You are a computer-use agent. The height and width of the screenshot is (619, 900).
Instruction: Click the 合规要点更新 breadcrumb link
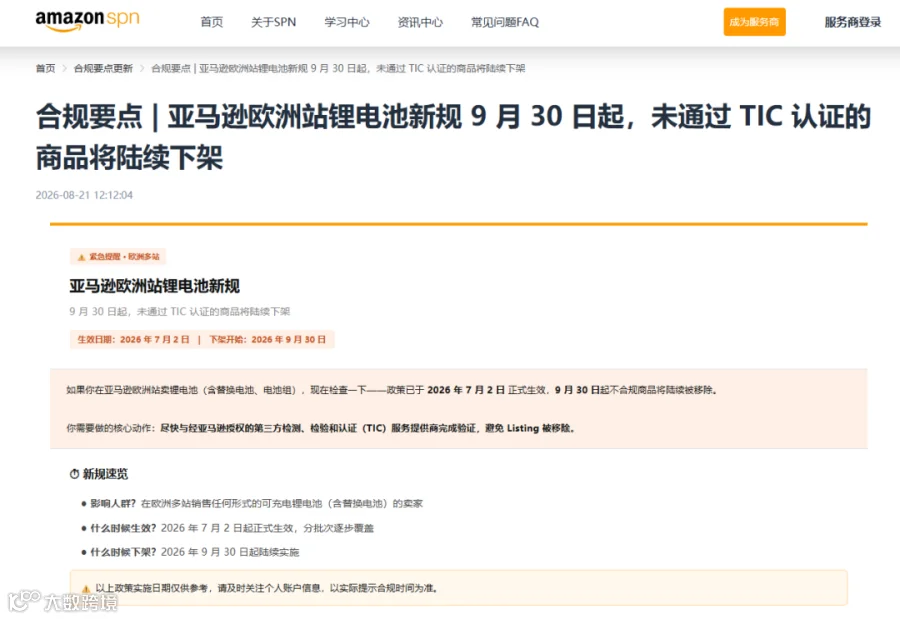click(x=103, y=68)
